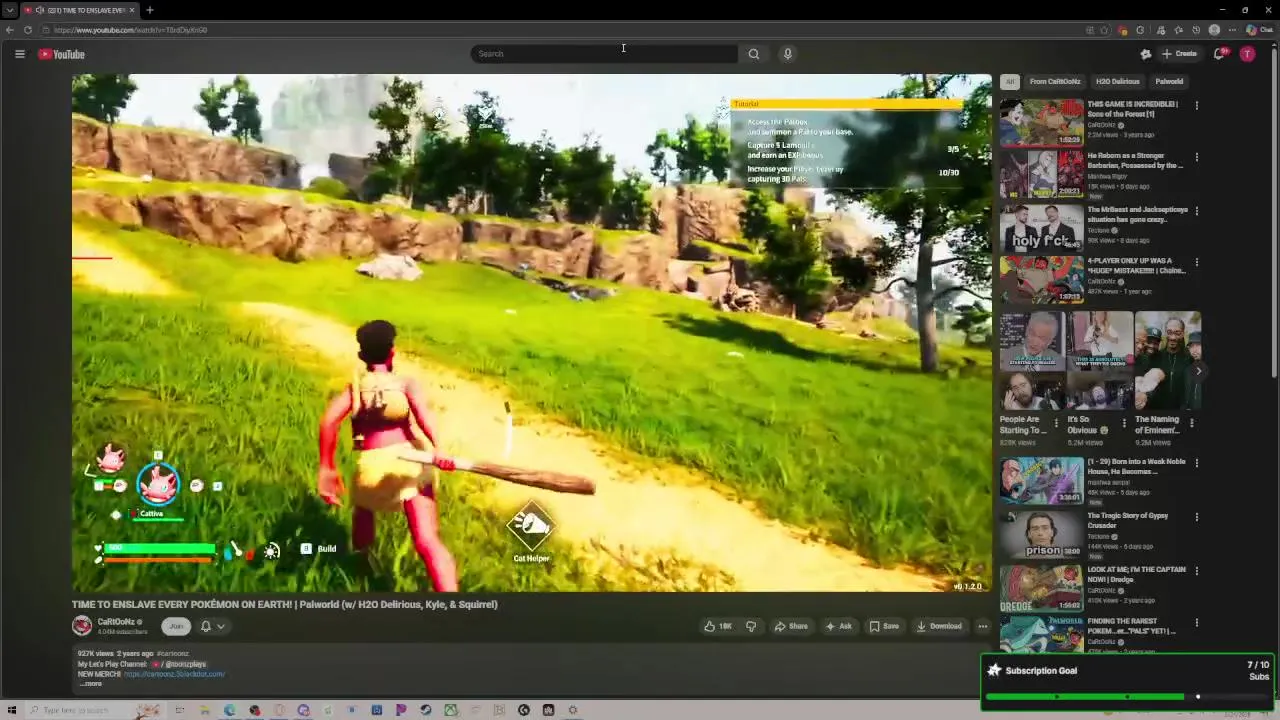
Task: Open the Windows Start menu
Action: click(x=12, y=710)
